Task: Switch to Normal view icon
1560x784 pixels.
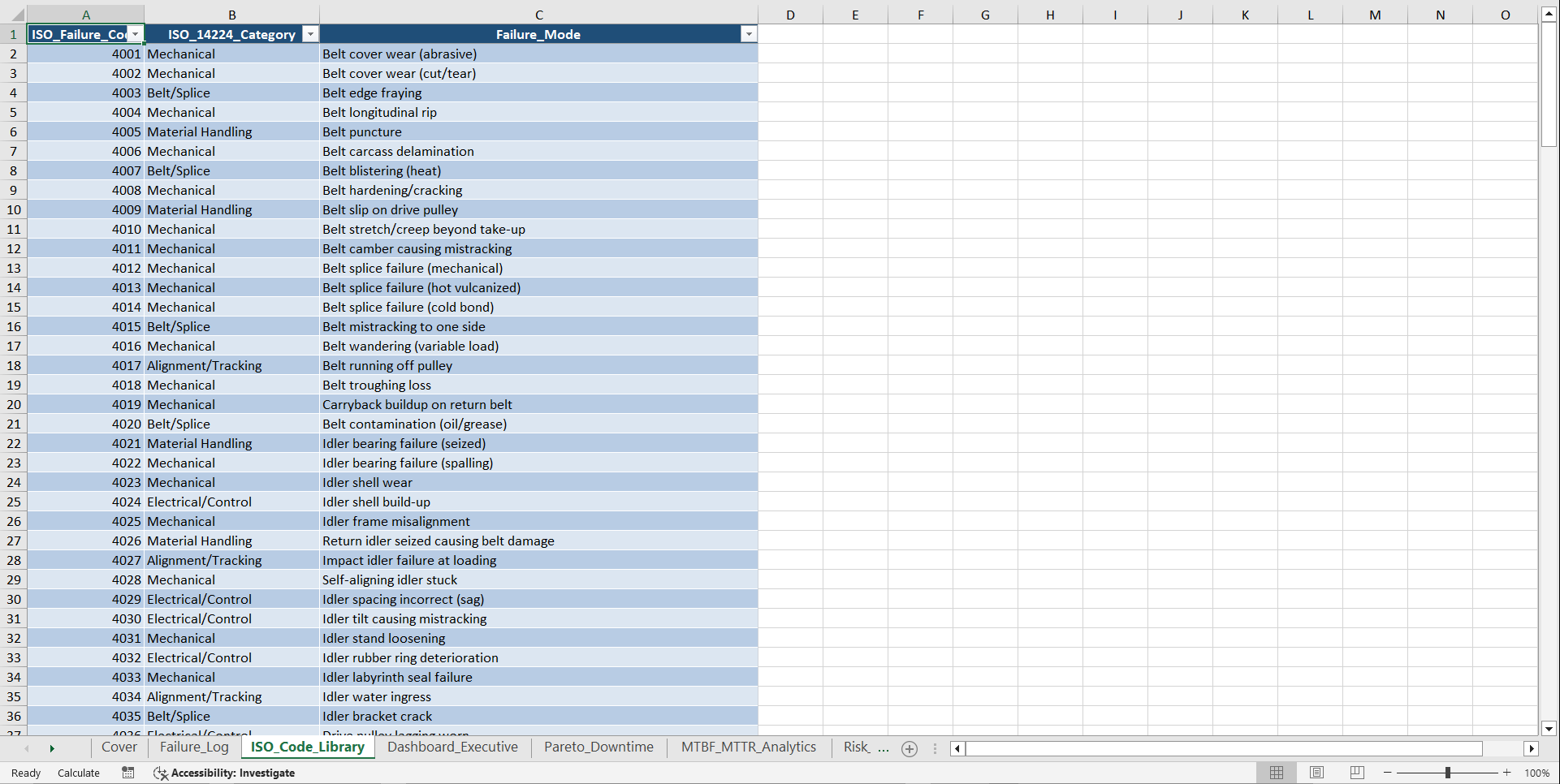Action: tap(1276, 773)
